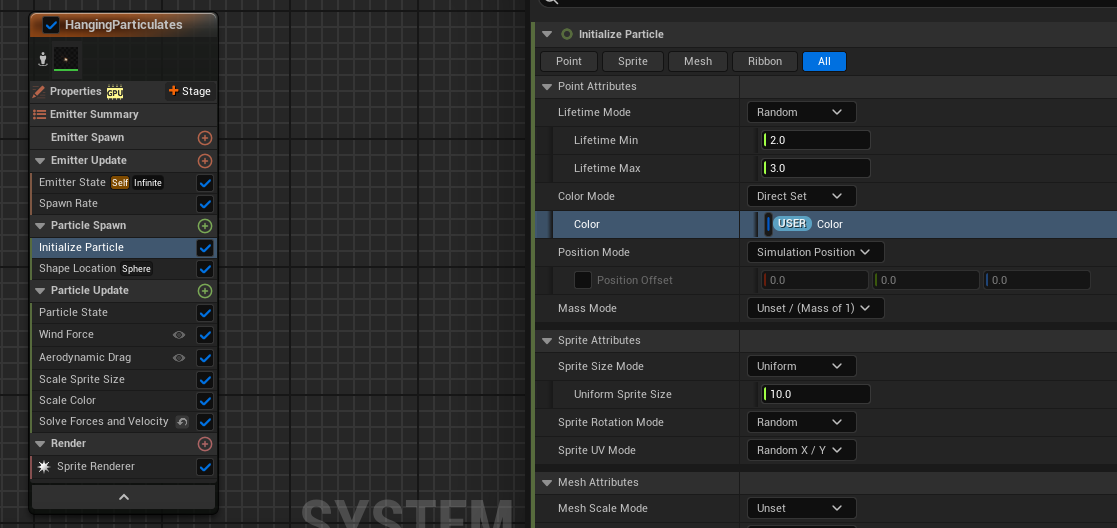Screen dimensions: 1117x528
Task: Disable the Emitter State module checkbox
Action: (205, 183)
